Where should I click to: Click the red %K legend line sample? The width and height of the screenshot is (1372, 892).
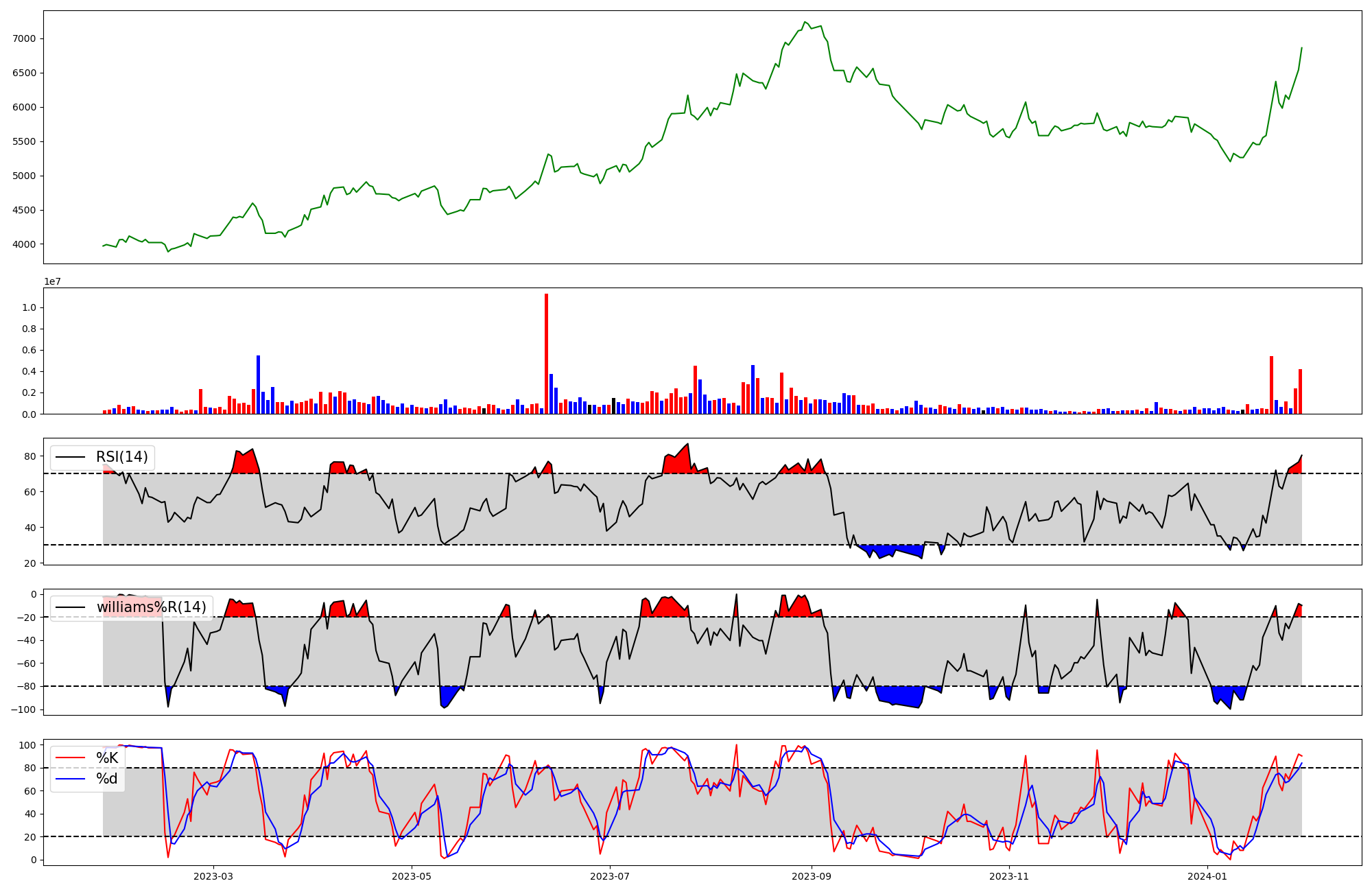(x=71, y=758)
